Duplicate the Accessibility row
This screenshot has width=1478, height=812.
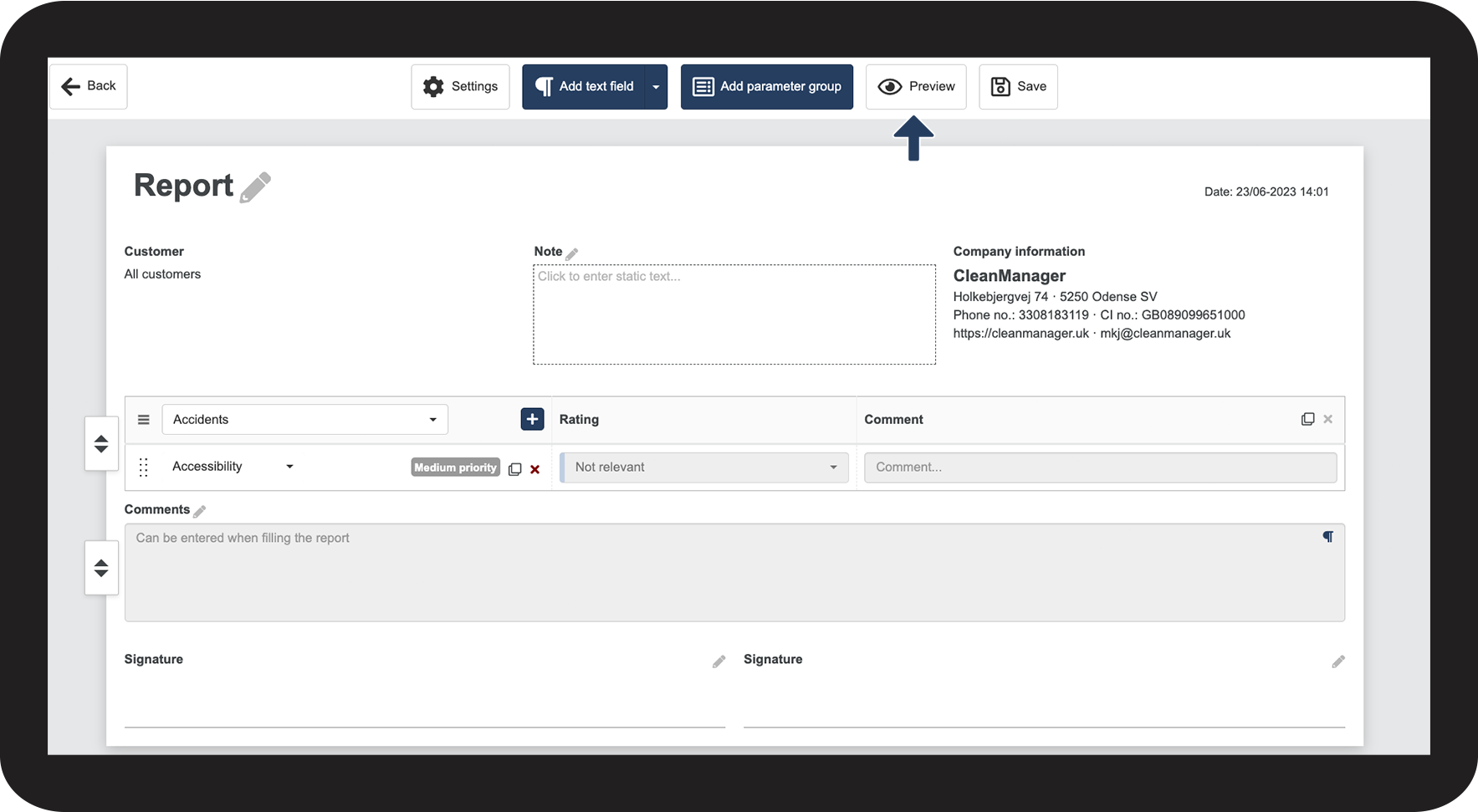(x=515, y=469)
